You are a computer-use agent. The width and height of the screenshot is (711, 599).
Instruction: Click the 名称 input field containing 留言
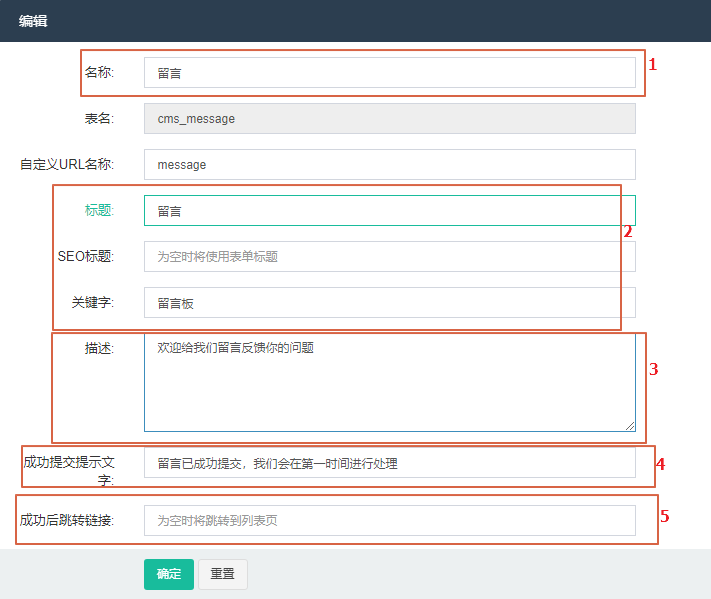[390, 73]
